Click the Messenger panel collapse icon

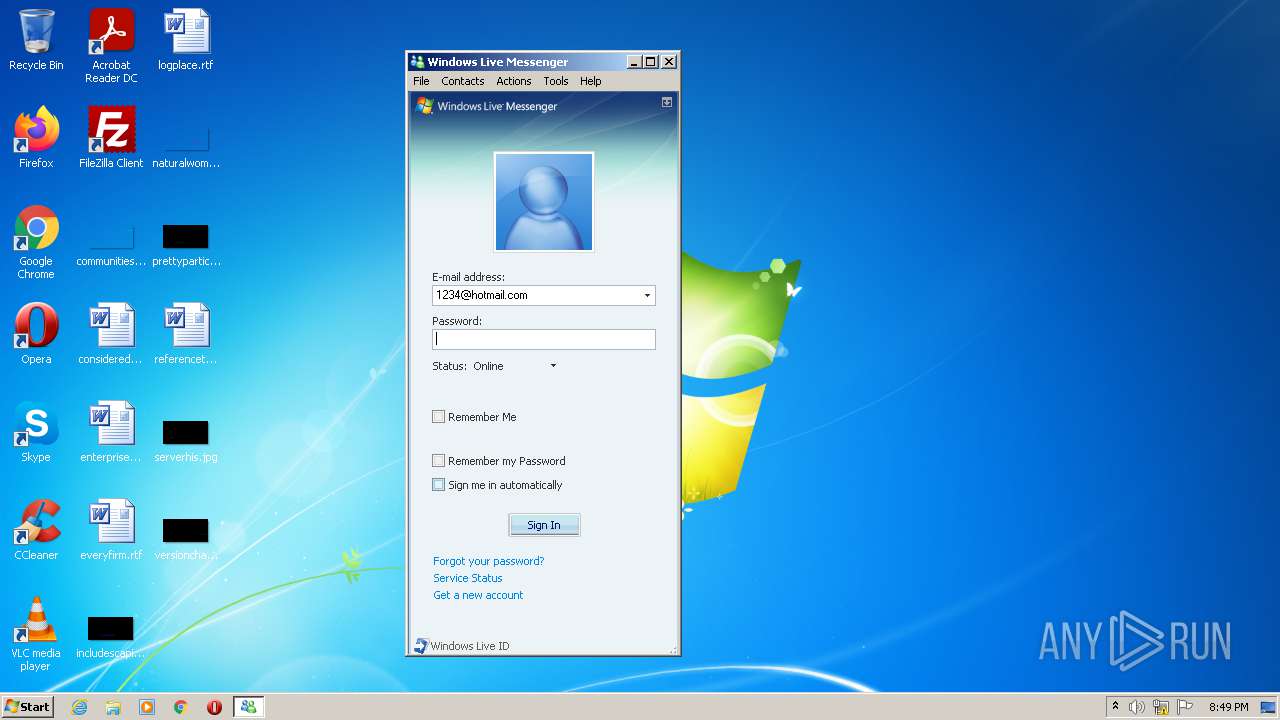667,102
